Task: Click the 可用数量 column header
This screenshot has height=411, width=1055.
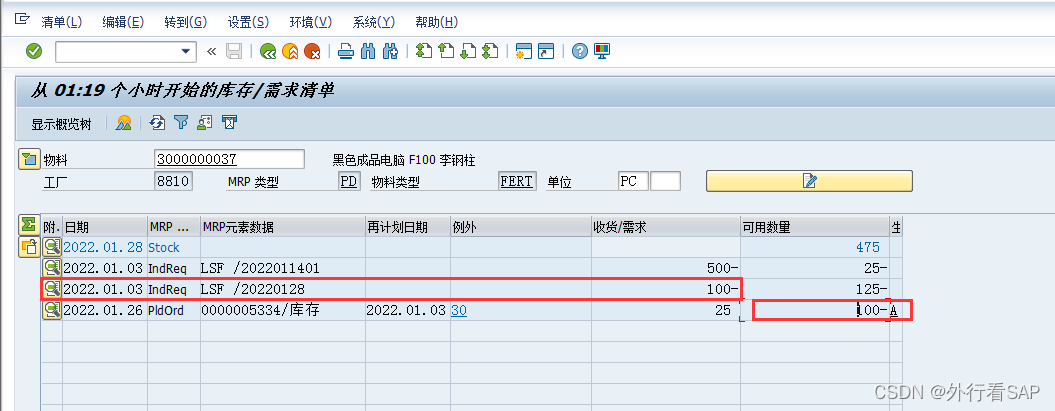Action: (814, 227)
